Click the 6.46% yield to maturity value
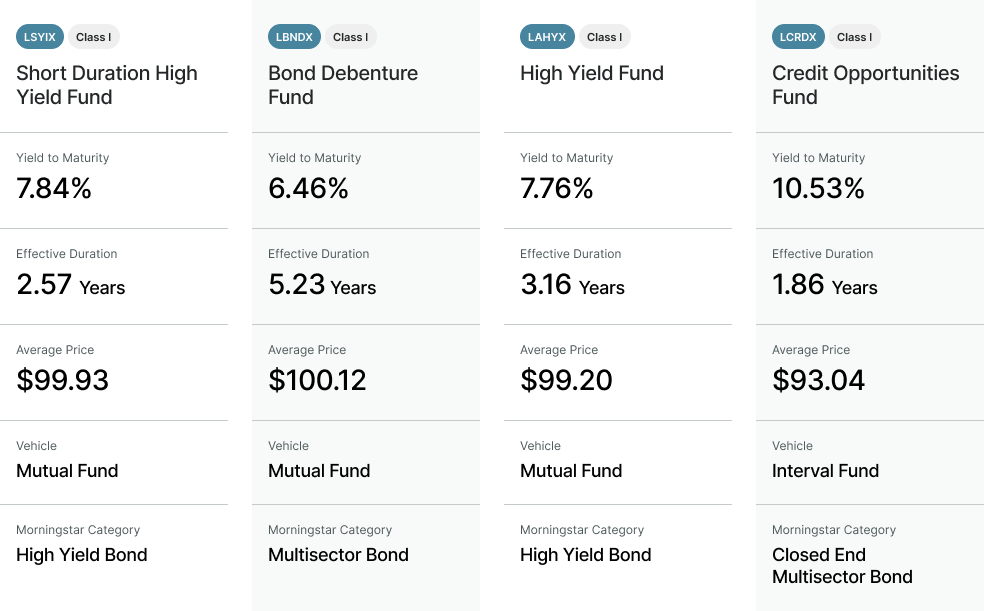 point(308,188)
